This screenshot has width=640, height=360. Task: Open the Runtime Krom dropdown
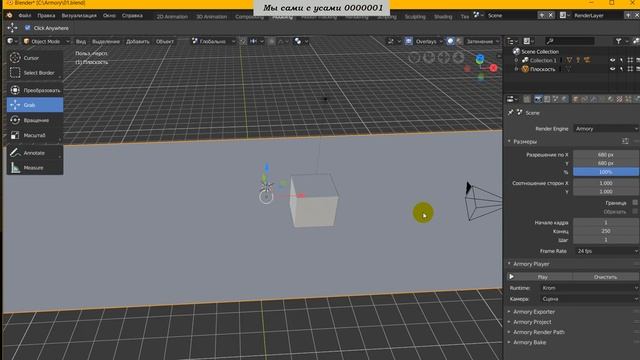pos(589,288)
